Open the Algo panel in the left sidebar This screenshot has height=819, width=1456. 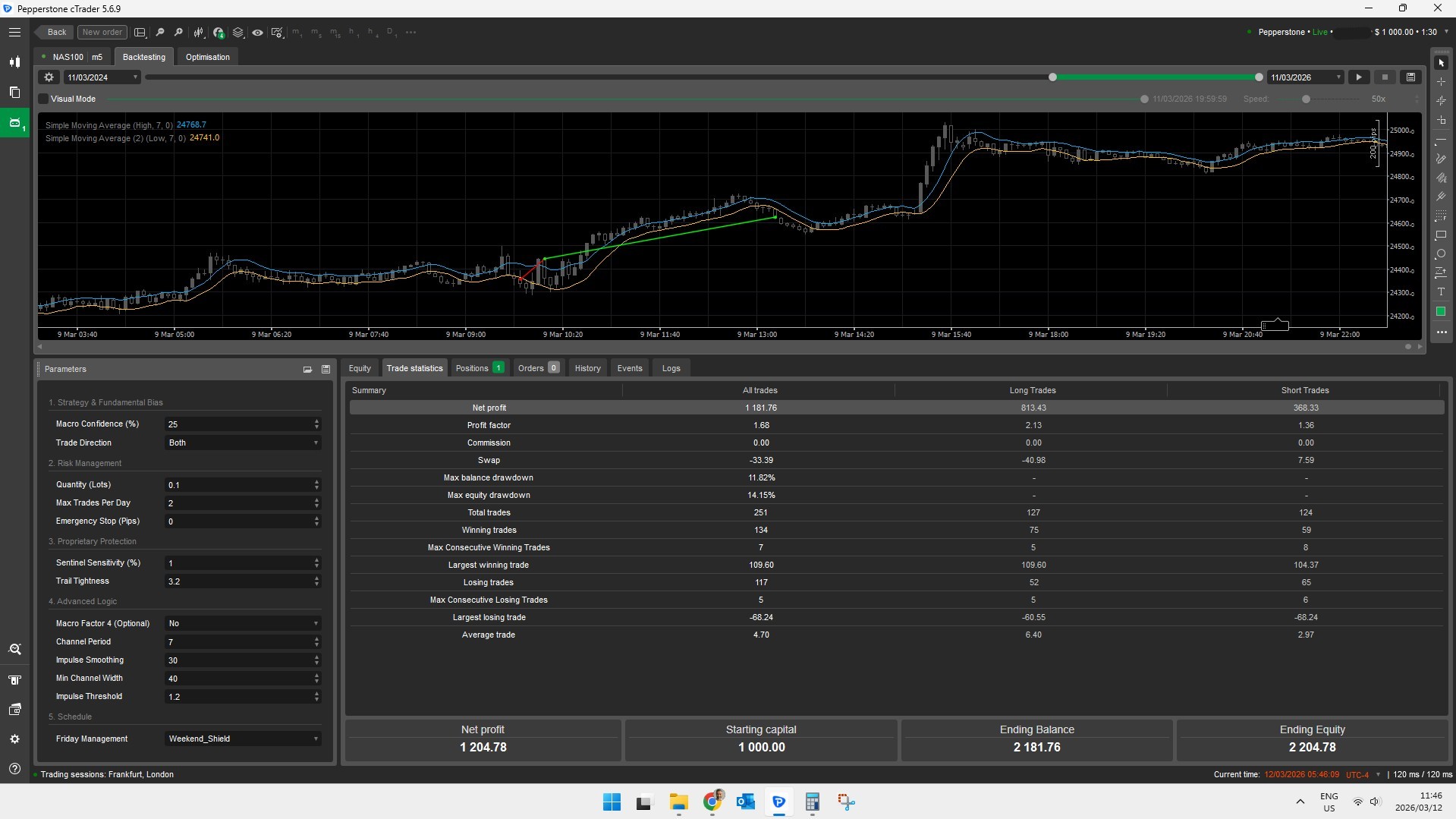14,123
